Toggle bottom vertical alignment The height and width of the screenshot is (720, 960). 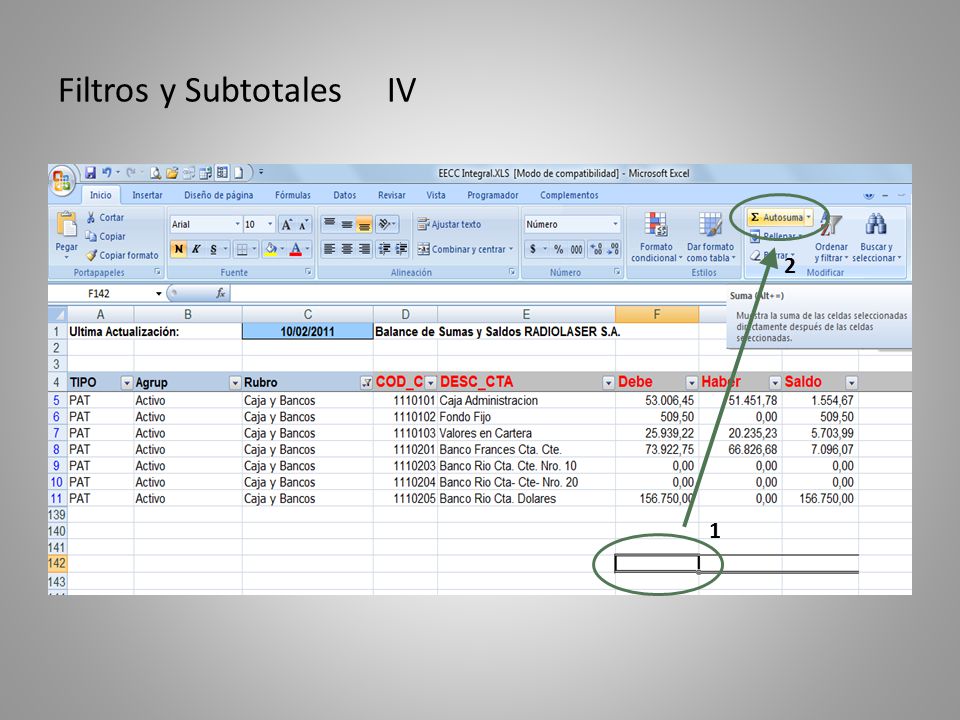[x=364, y=224]
